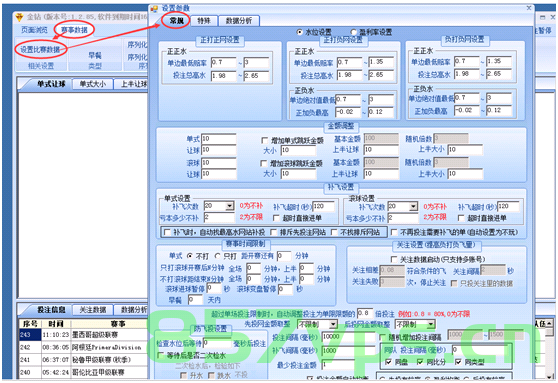Open the 投注信息 tab in the main window
558x383 pixels.
(x=51, y=310)
